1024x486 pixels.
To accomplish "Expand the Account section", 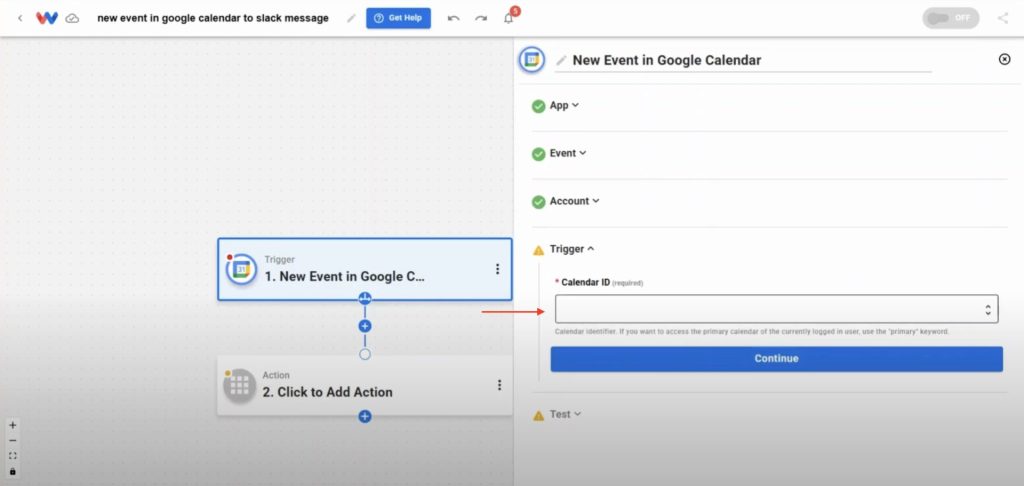I will pyautogui.click(x=574, y=201).
